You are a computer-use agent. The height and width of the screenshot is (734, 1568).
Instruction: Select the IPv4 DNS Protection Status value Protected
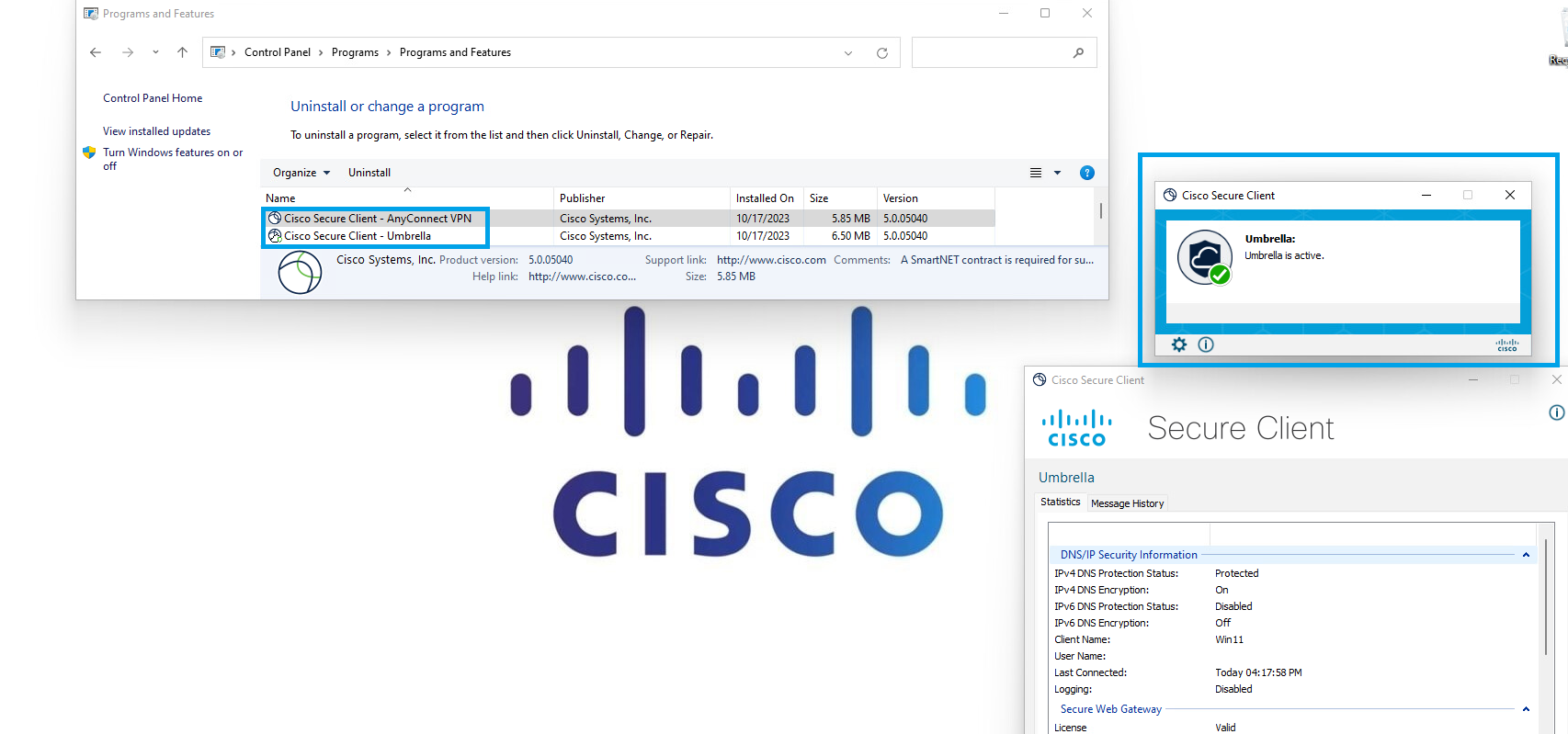coord(1236,573)
